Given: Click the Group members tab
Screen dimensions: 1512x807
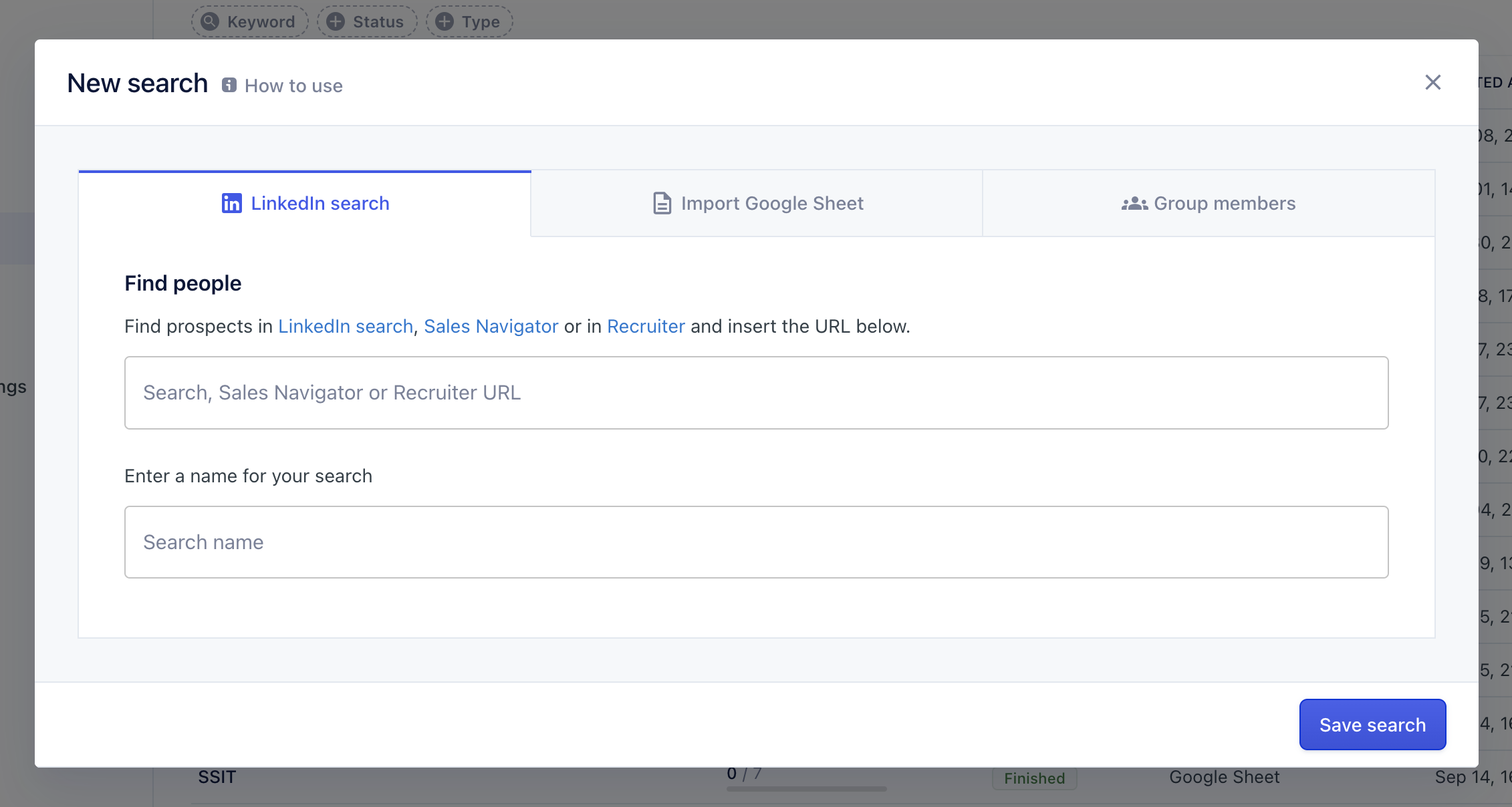Looking at the screenshot, I should pyautogui.click(x=1208, y=203).
